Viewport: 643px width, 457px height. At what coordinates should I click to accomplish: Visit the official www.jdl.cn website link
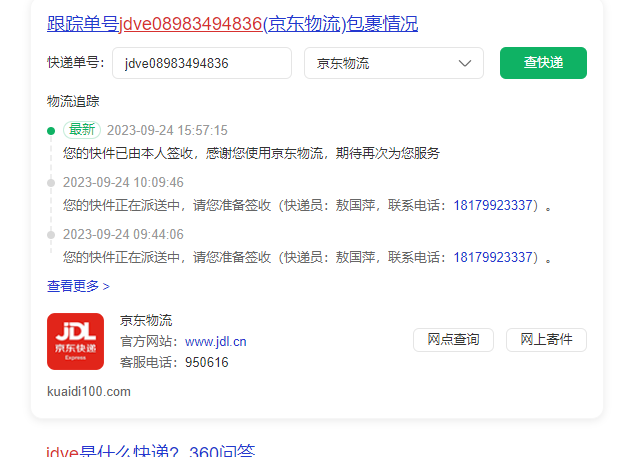tap(216, 341)
